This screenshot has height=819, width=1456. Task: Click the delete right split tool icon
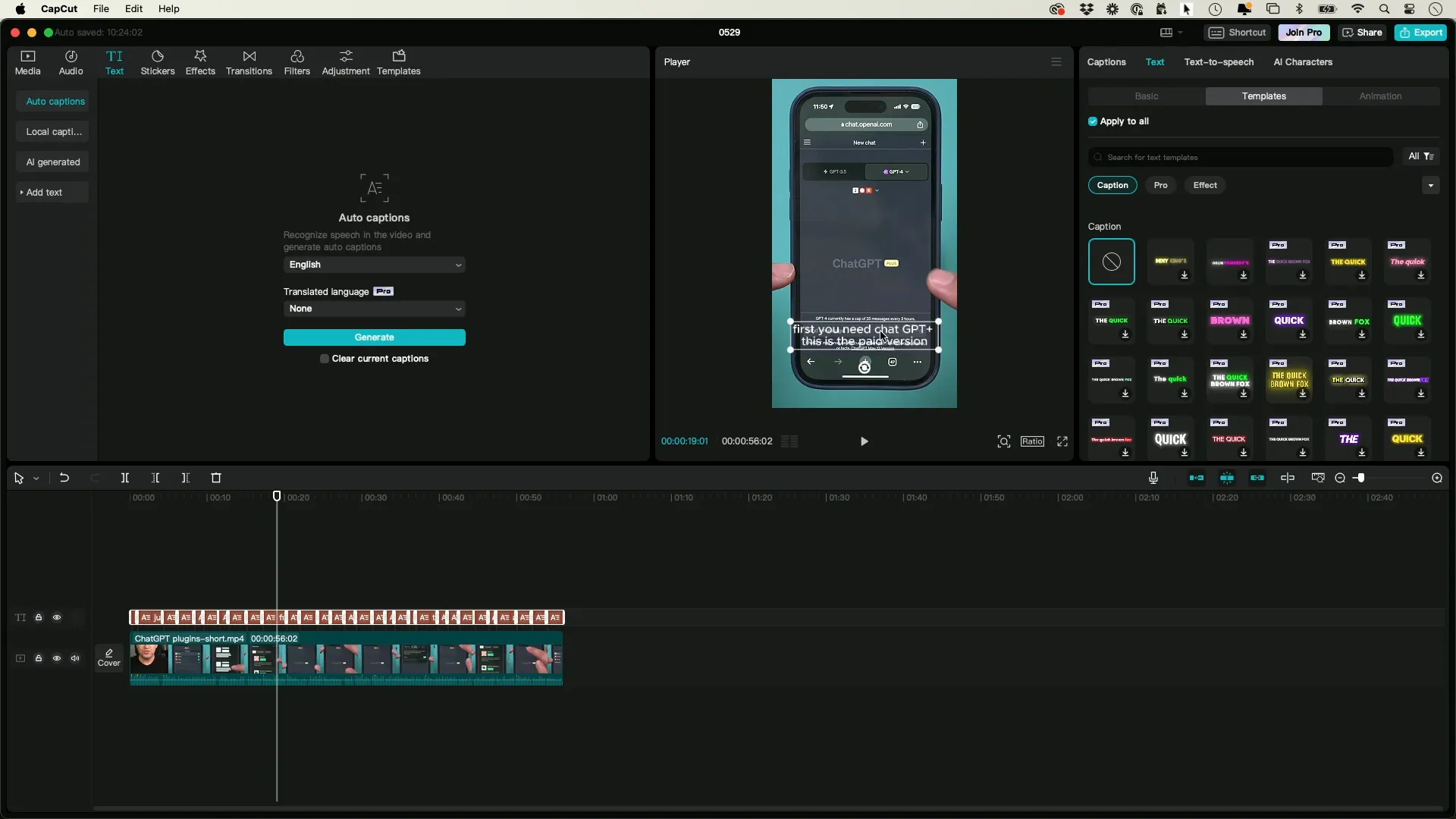pyautogui.click(x=186, y=478)
